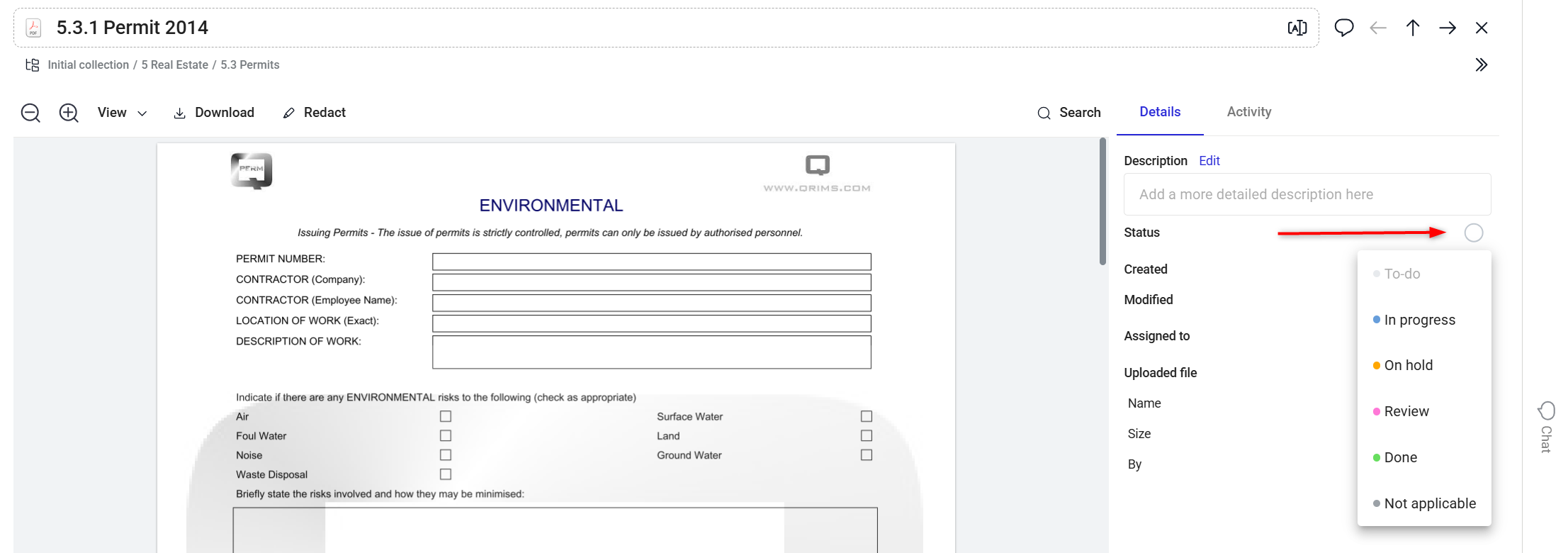The image size is (1568, 553).
Task: Click the folder tree breadcrumb icon
Action: point(32,65)
